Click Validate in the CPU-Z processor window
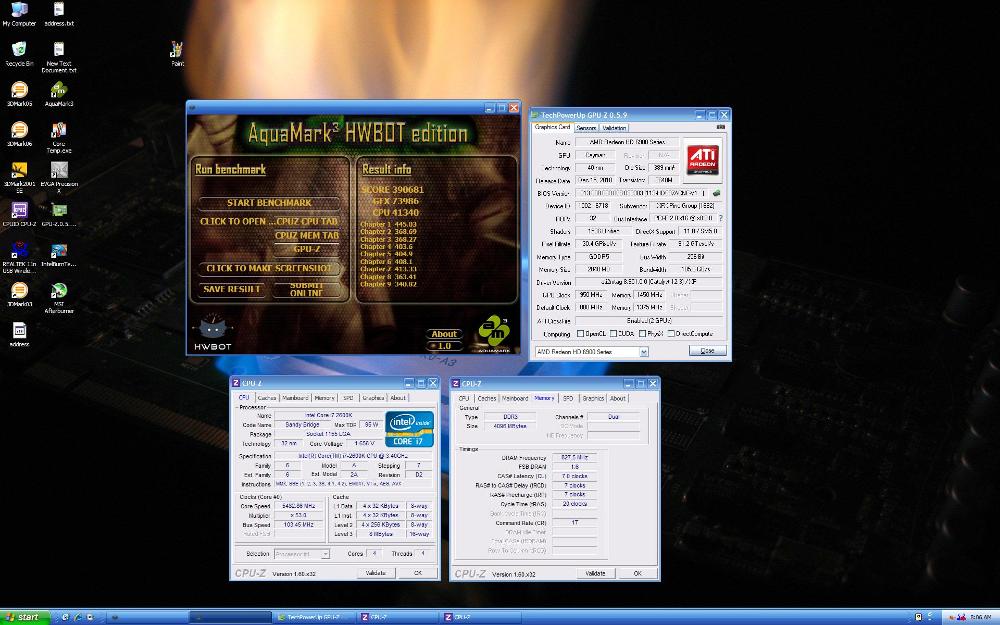This screenshot has width=1000, height=625. tap(376, 573)
